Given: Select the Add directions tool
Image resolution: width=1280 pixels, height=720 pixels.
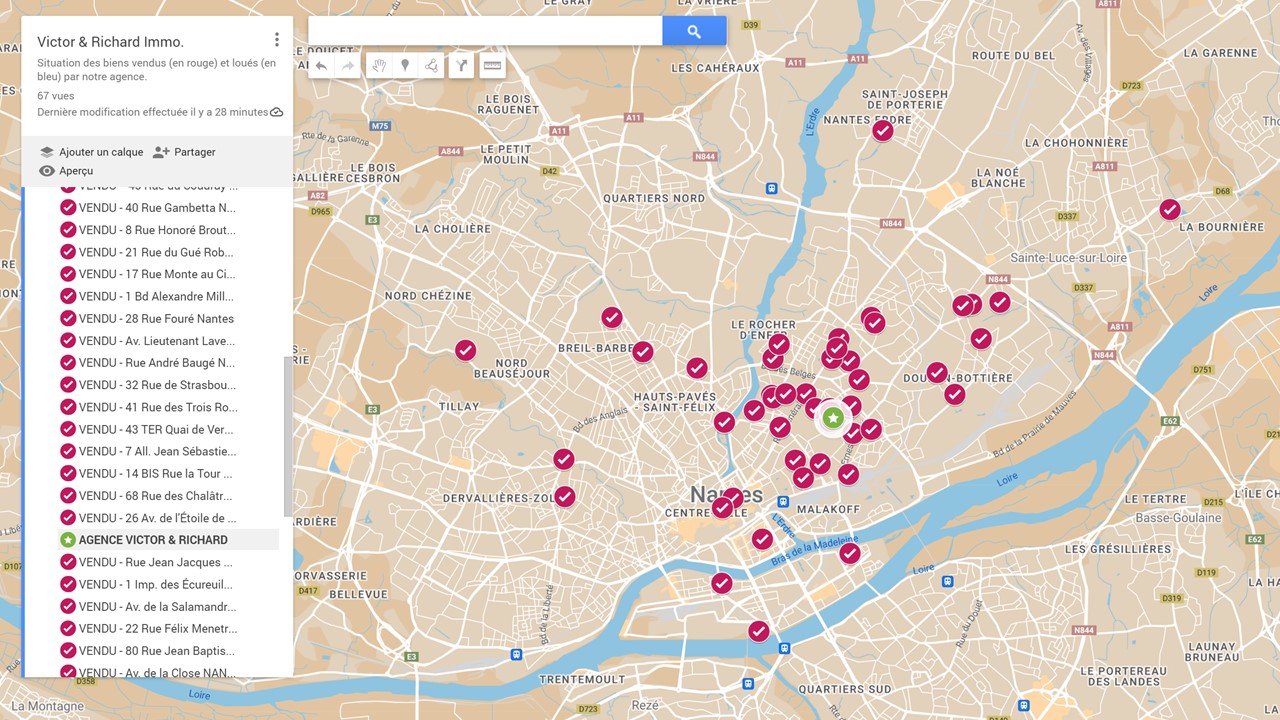Looking at the screenshot, I should click(x=461, y=66).
